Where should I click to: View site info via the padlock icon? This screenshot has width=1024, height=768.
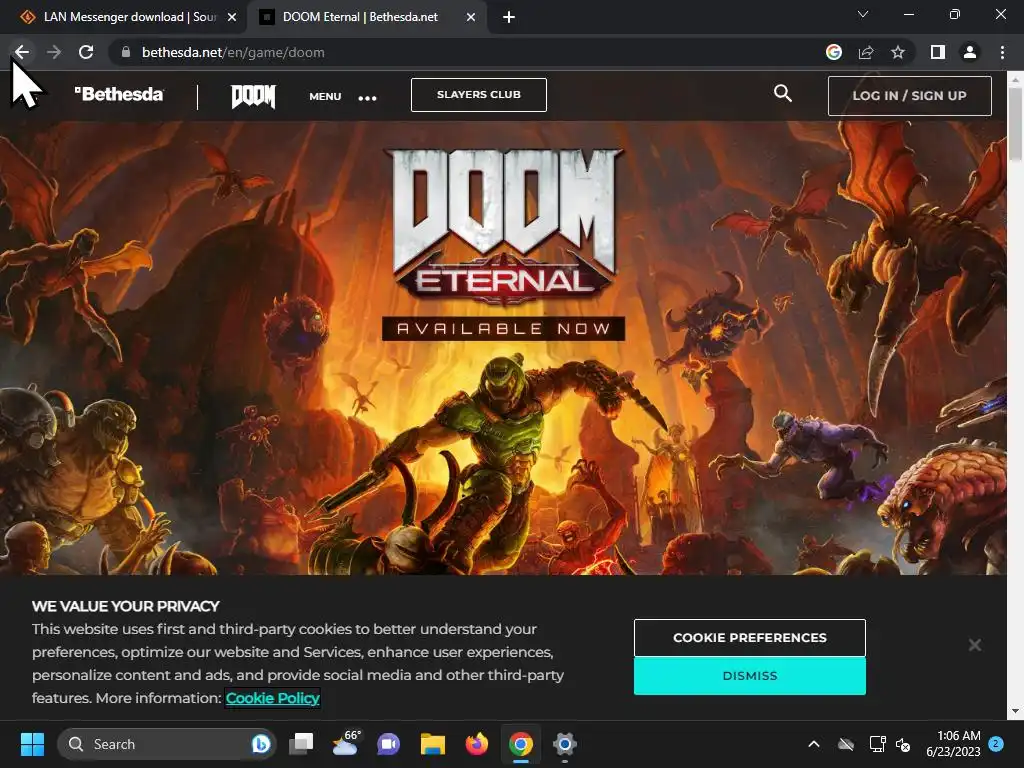pos(126,52)
